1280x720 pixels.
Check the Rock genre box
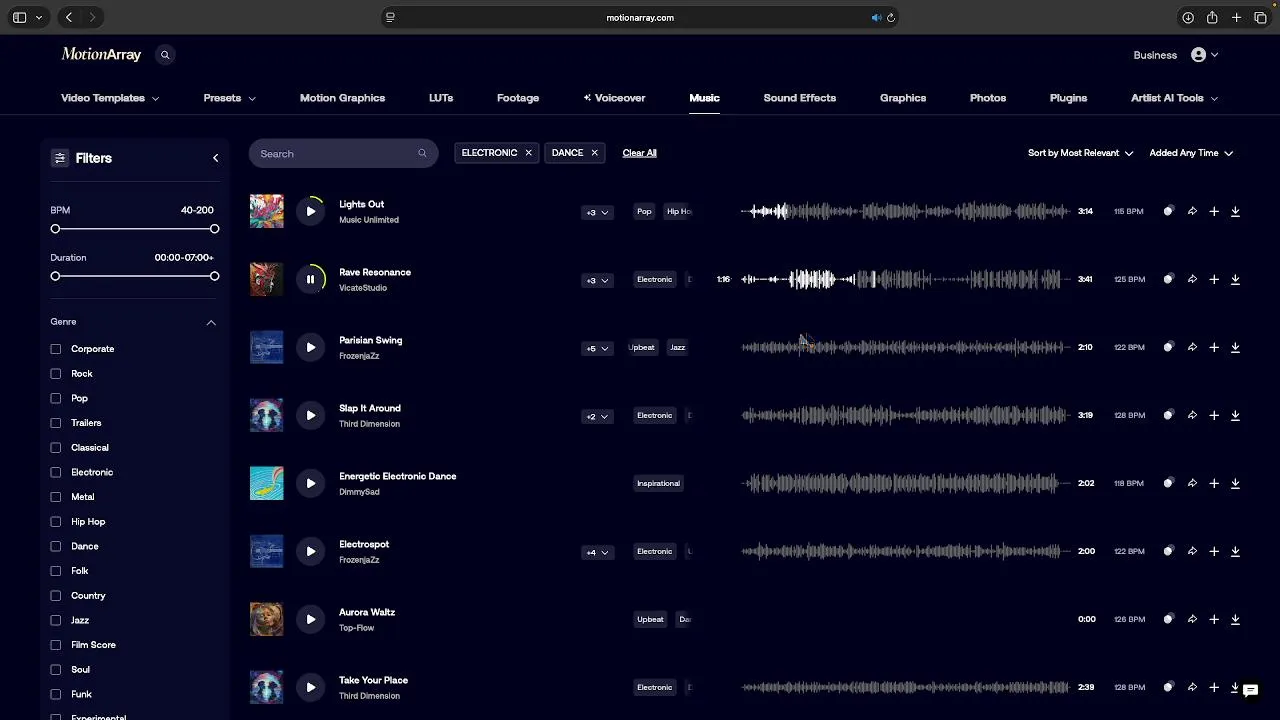coord(56,374)
